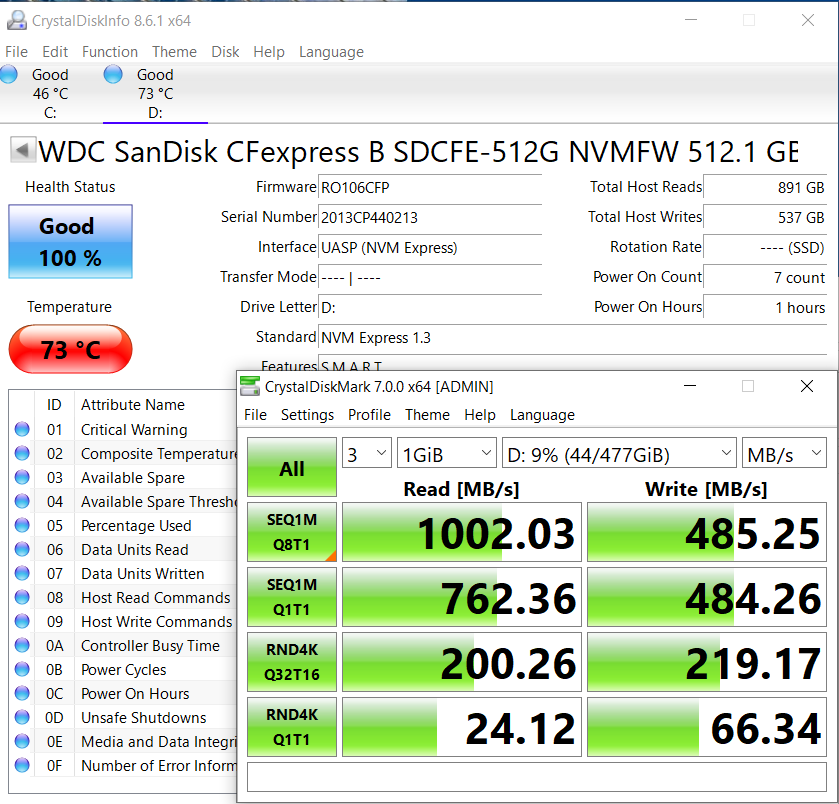Image resolution: width=839 pixels, height=804 pixels.
Task: Open the test count dropdown
Action: [366, 455]
